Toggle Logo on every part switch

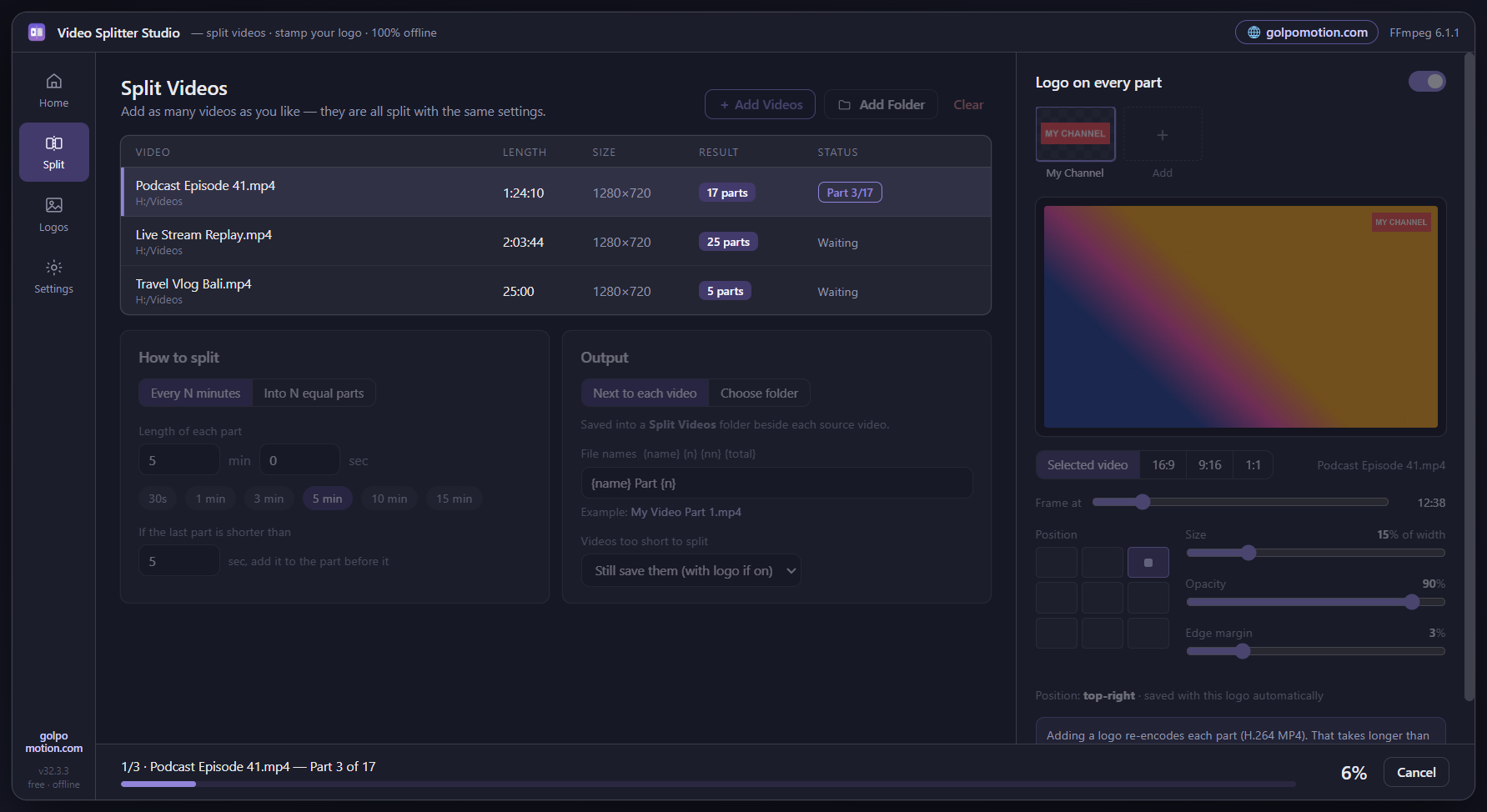pos(1427,82)
